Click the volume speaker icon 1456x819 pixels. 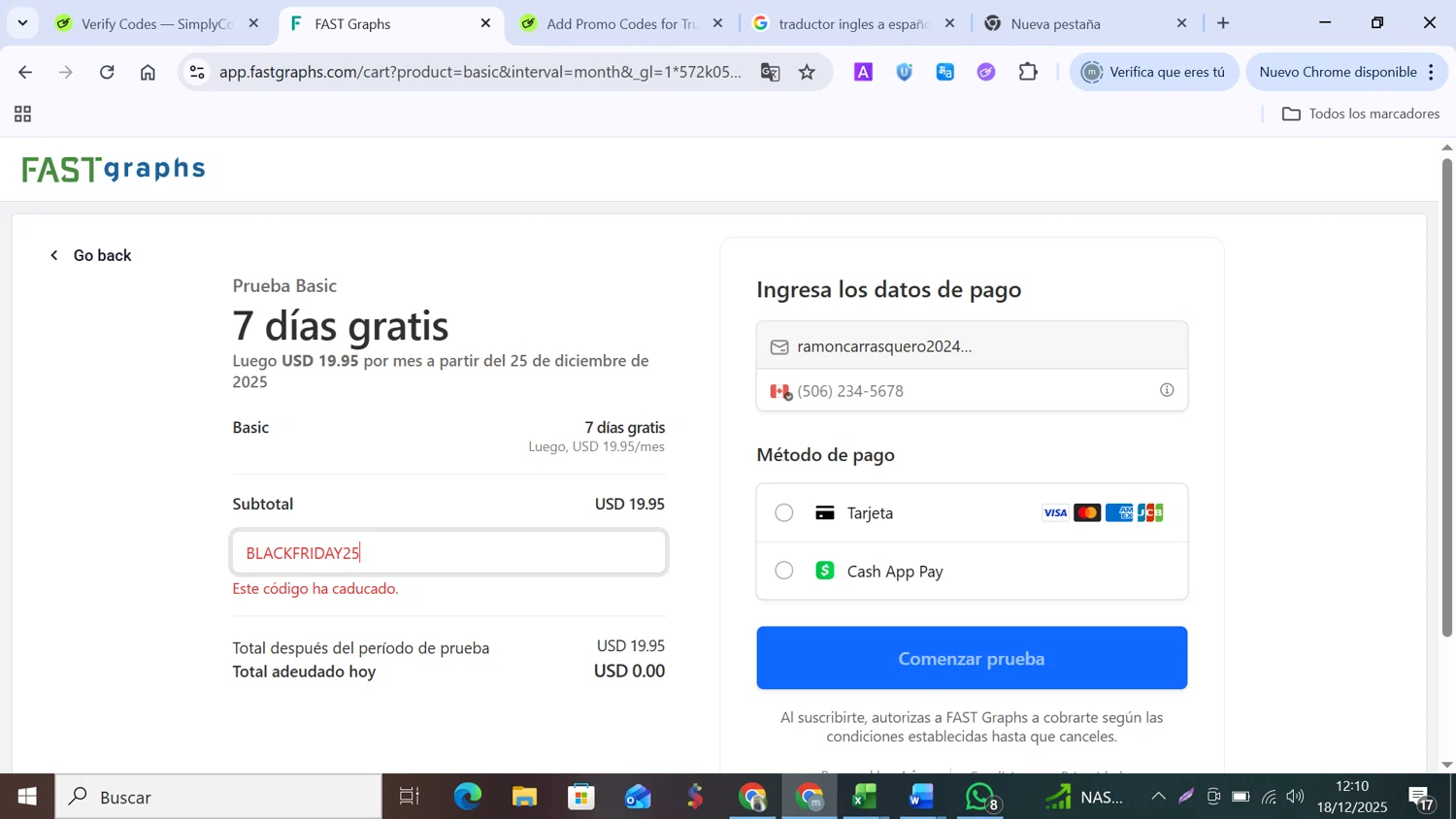(x=1296, y=797)
